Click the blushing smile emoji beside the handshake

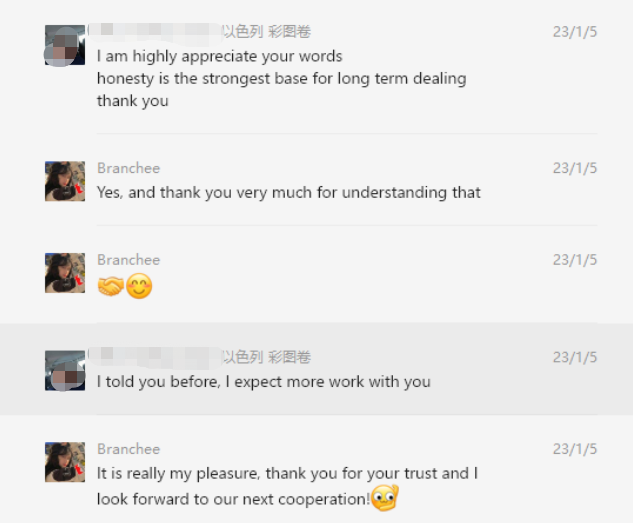click(x=139, y=287)
